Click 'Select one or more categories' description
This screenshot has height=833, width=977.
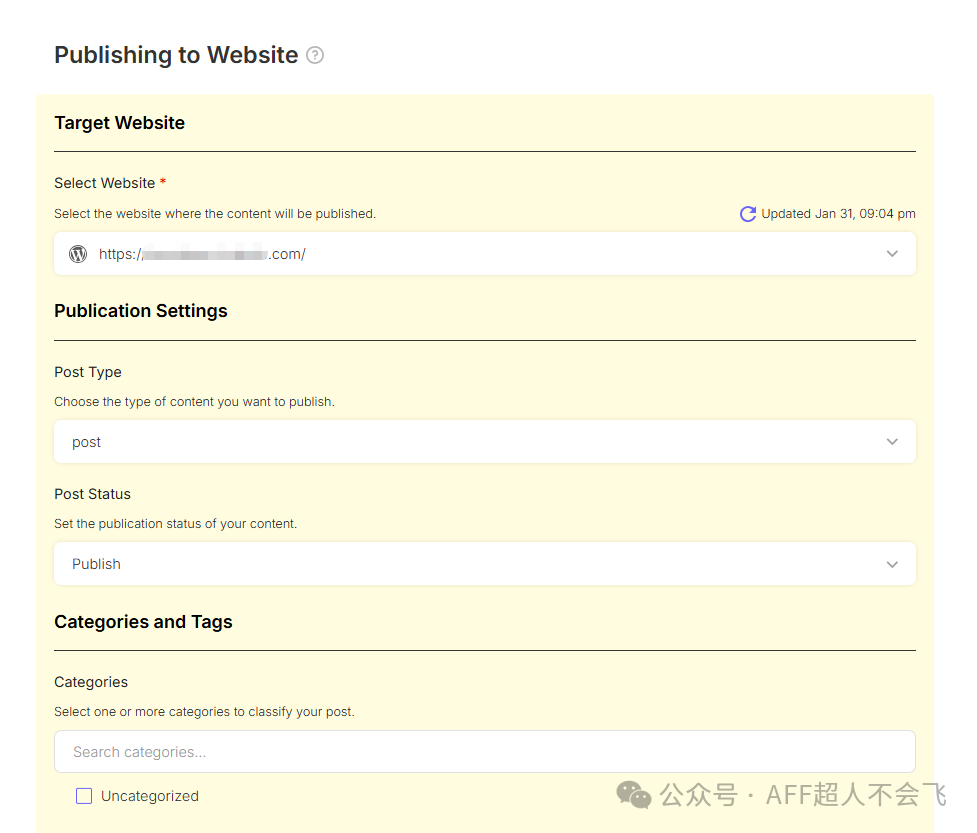coord(204,712)
